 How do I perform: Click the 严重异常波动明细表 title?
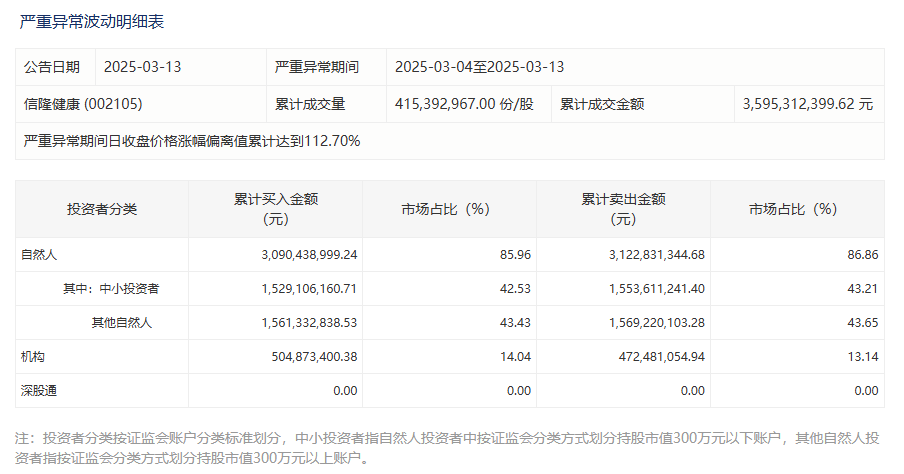[x=91, y=20]
